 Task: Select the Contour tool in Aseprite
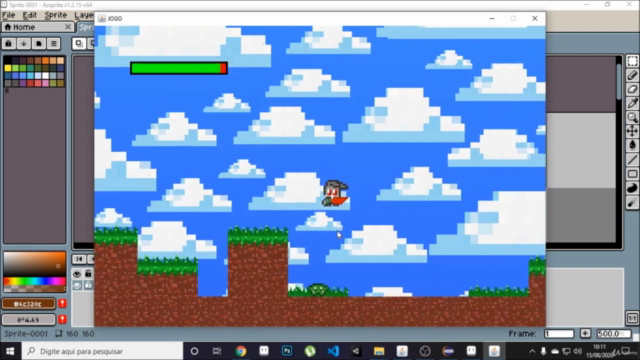632,188
